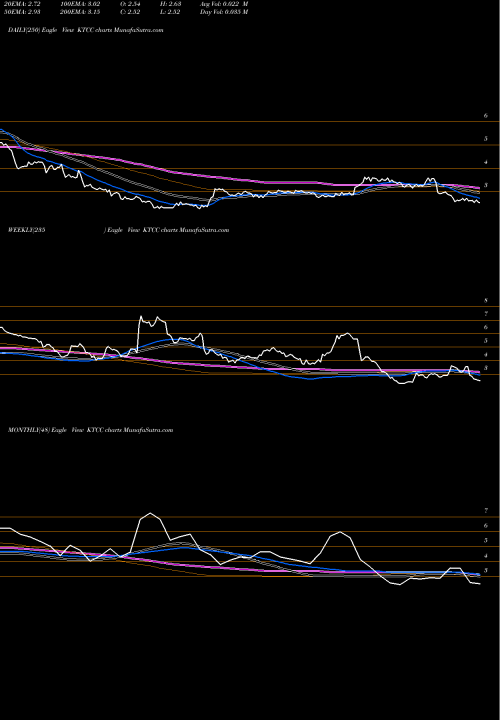
Task: Click price label 4 on monthly chart axis
Action: point(486,556)
